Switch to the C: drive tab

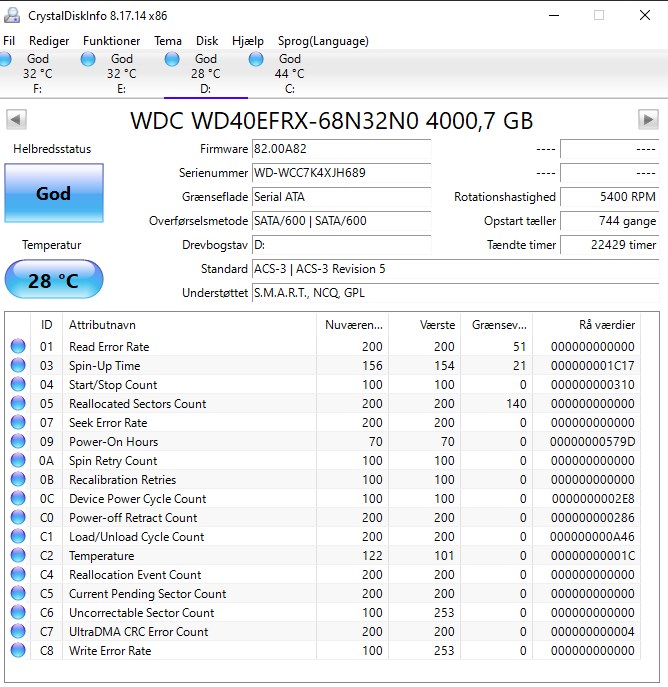pyautogui.click(x=290, y=74)
